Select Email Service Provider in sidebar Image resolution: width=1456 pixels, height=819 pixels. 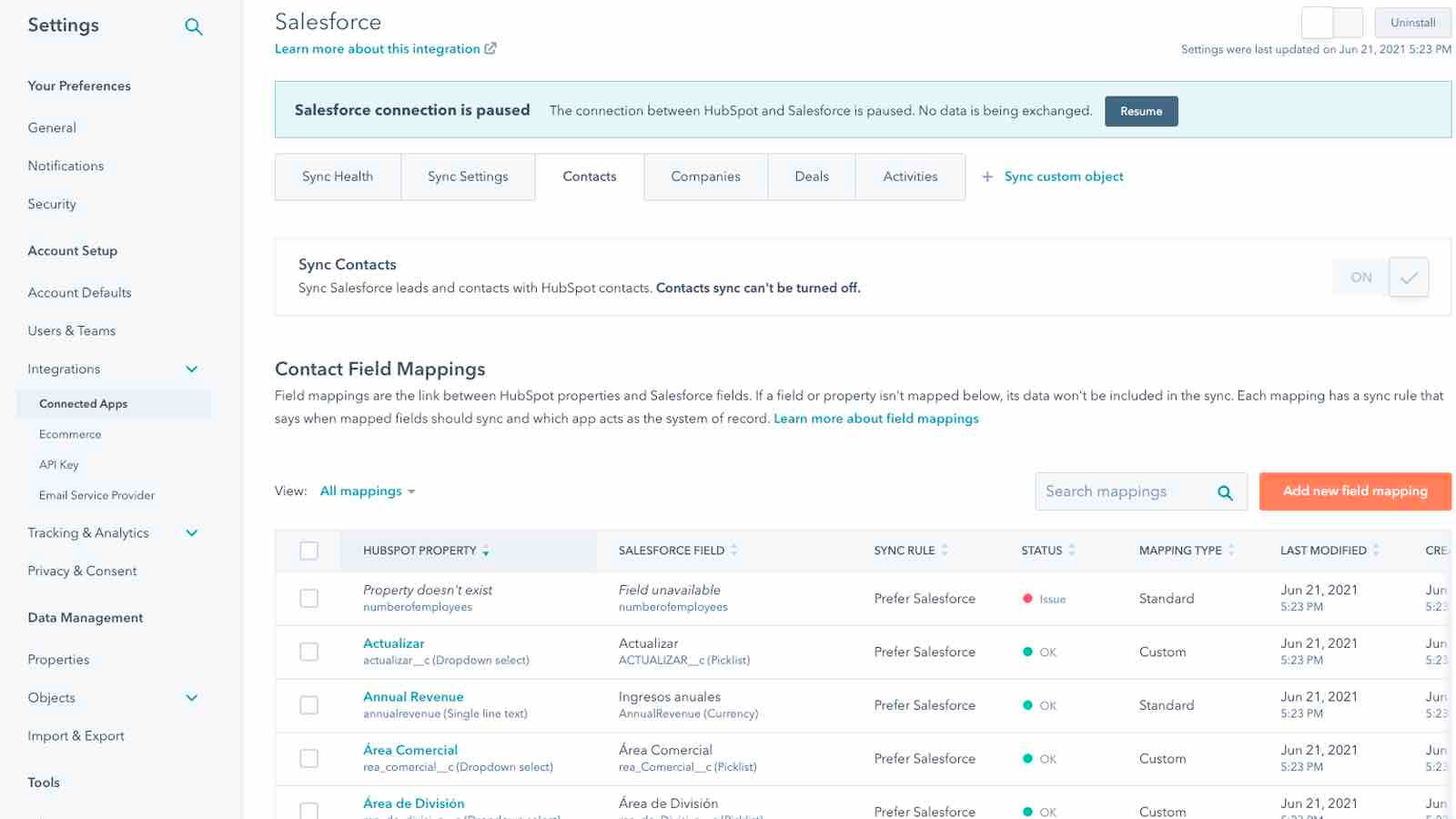click(x=96, y=496)
